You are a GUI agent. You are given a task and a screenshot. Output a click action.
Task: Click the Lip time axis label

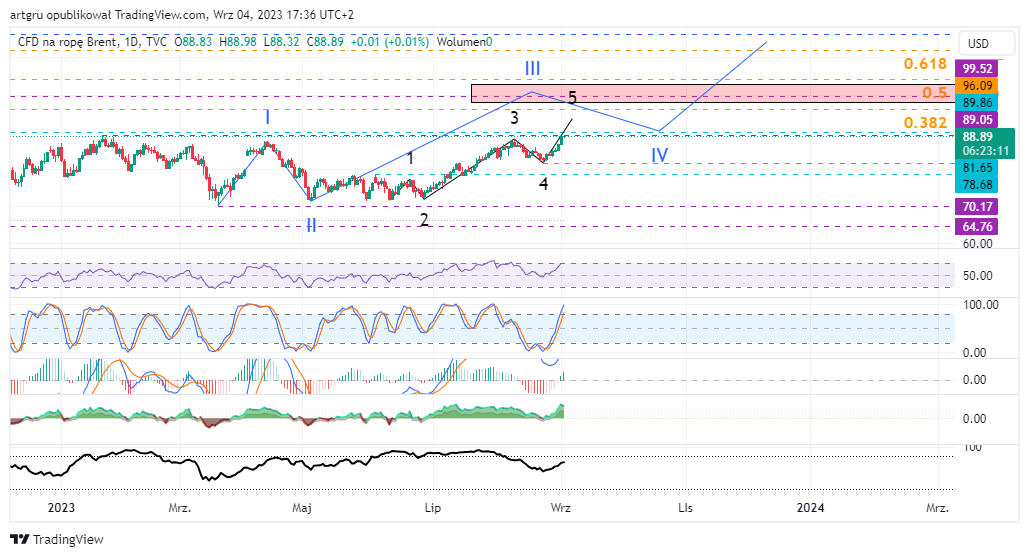tap(432, 507)
